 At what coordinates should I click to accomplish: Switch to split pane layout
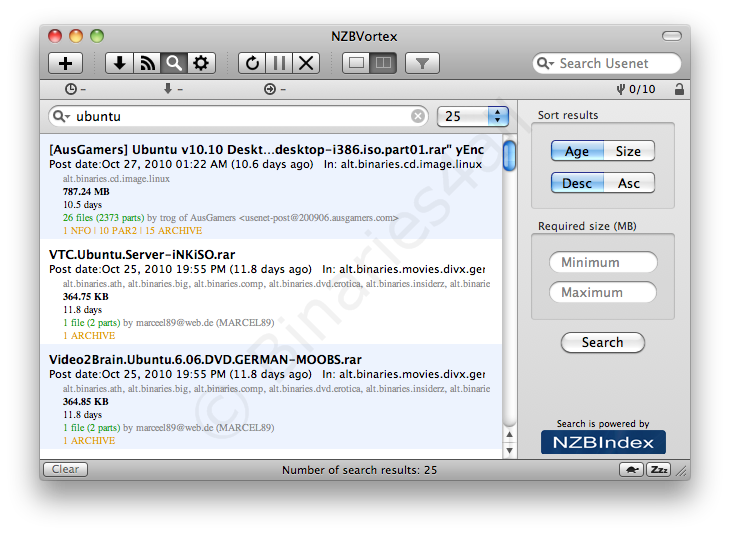click(x=383, y=63)
